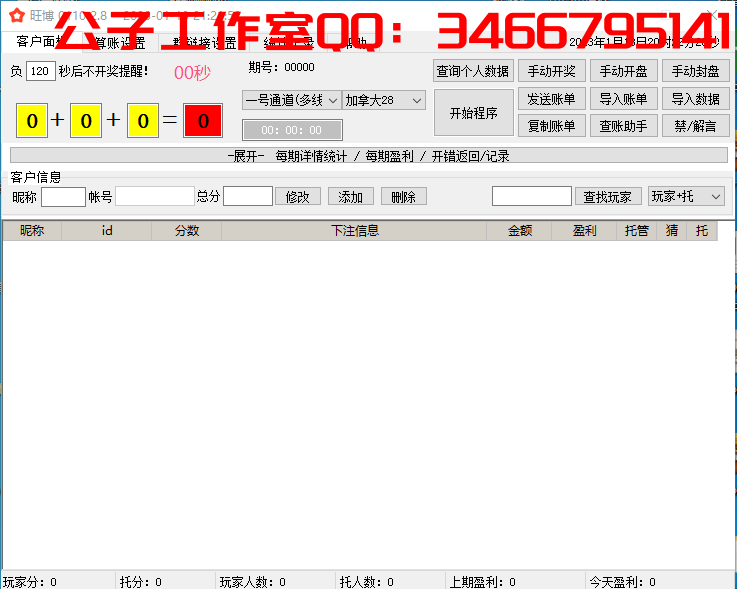737x589 pixels.
Task: Click the 添加 button
Action: pyautogui.click(x=351, y=196)
